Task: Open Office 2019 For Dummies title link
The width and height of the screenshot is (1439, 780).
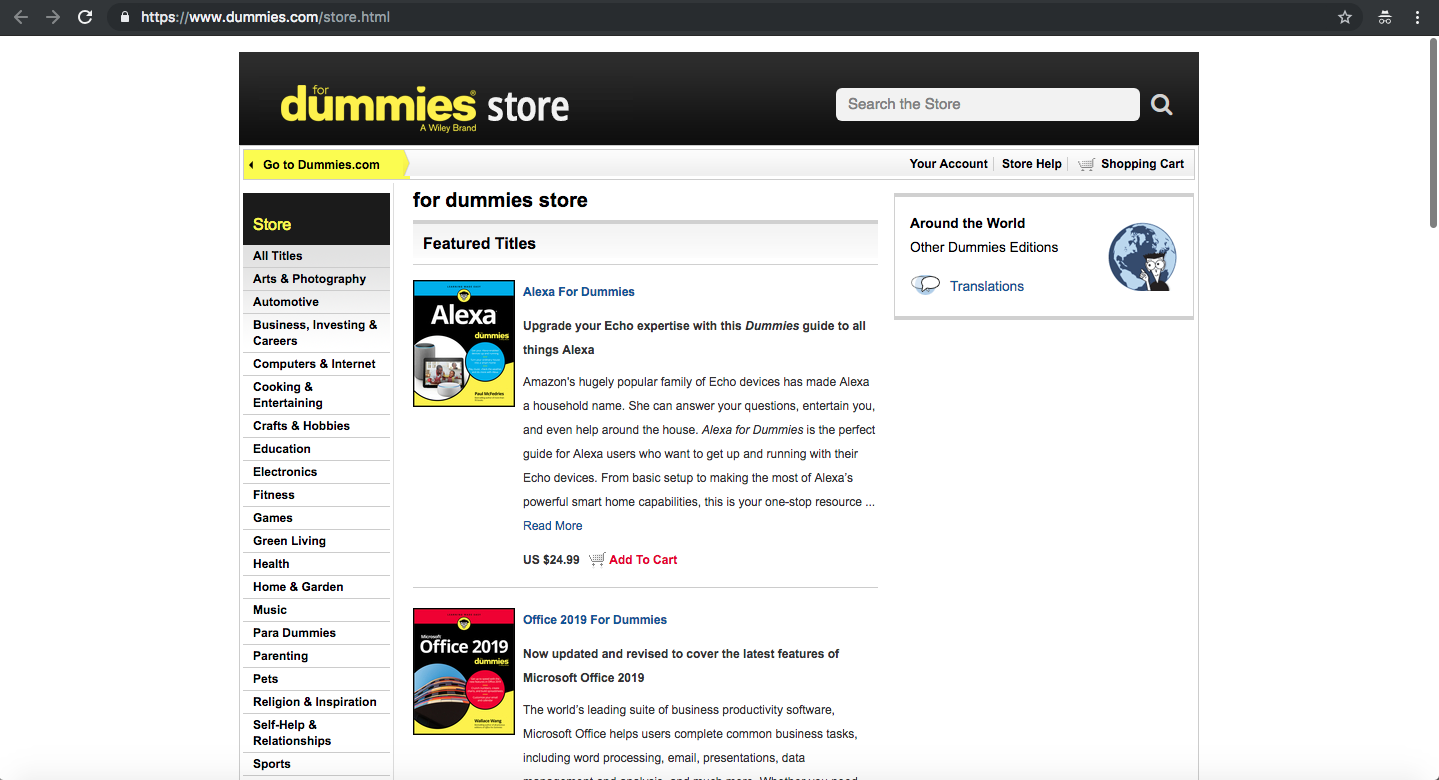Action: pos(595,620)
